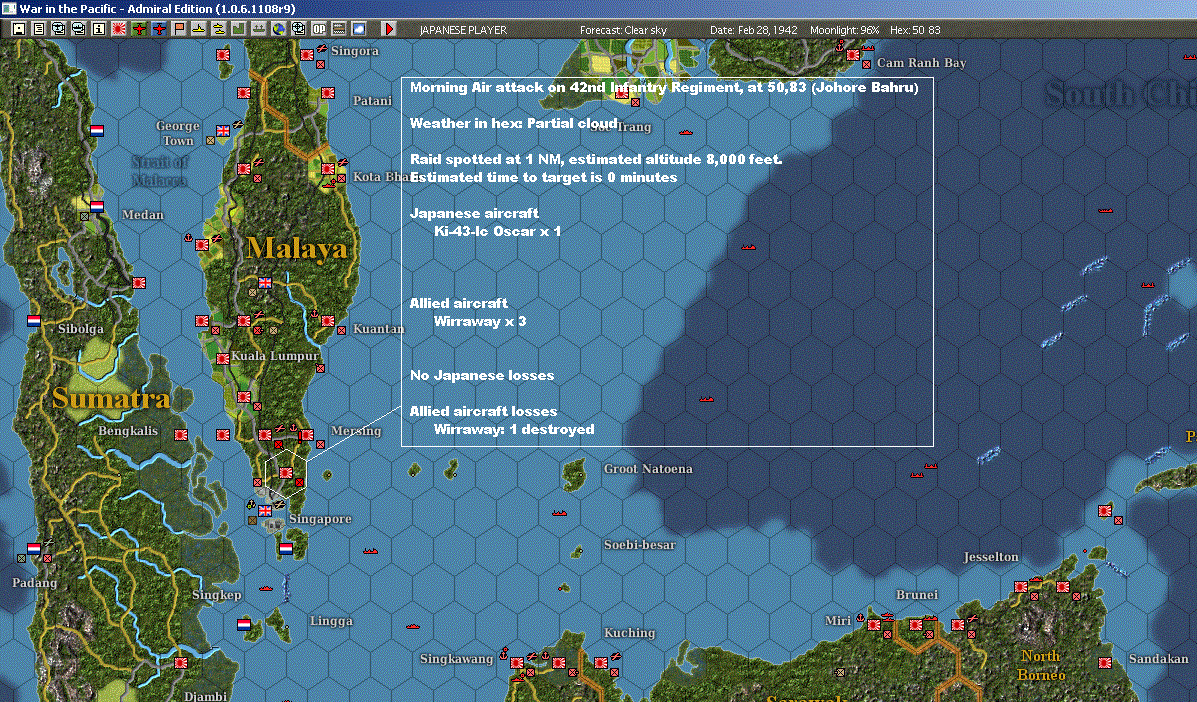1197x702 pixels.
Task: Select the Dutch flag at Sibolga
Action: [x=34, y=320]
